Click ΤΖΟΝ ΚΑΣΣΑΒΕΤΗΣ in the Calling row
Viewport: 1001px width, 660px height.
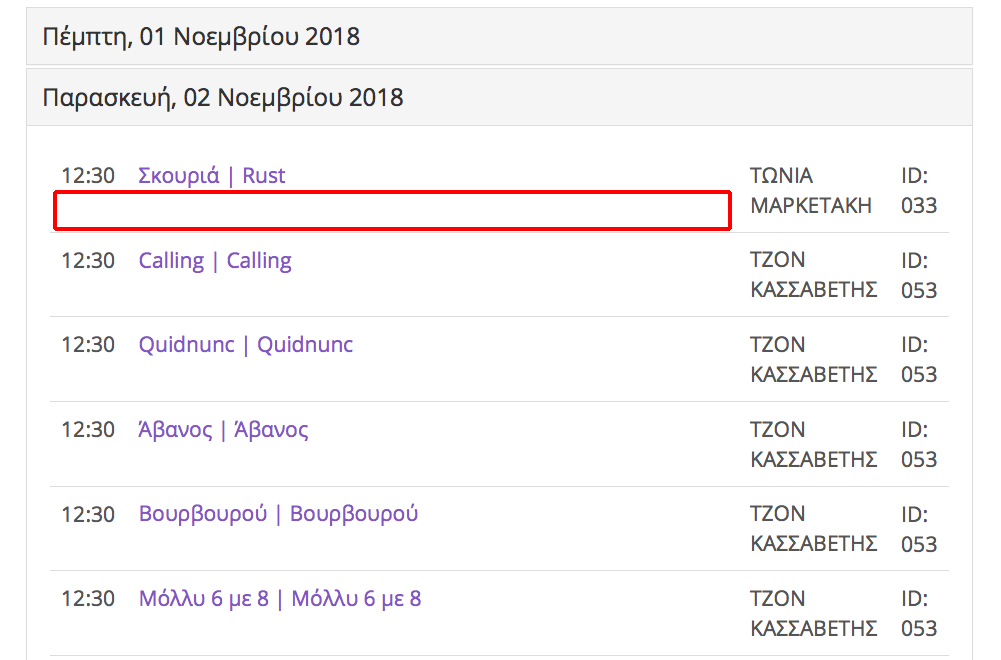(x=813, y=275)
